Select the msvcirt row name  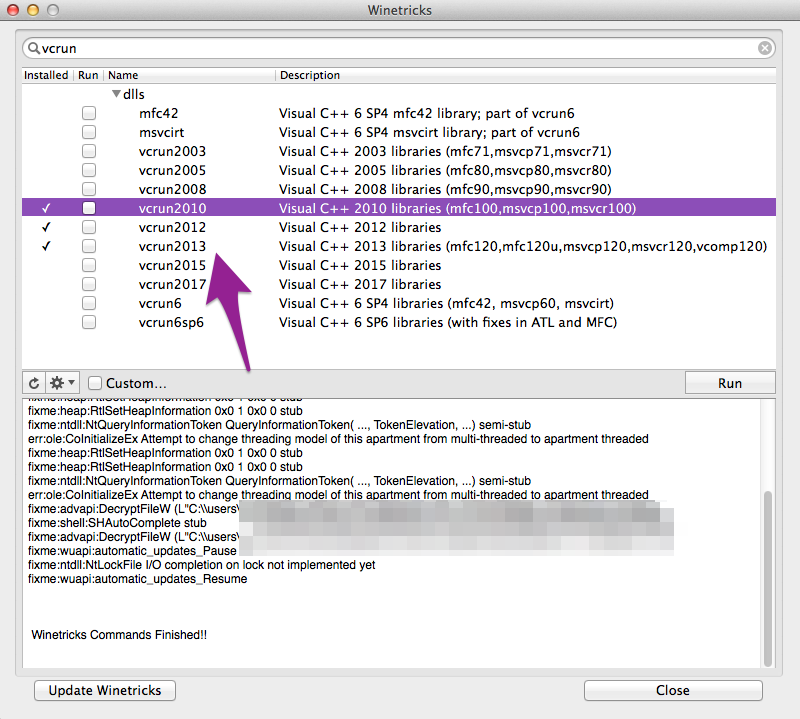(161, 132)
